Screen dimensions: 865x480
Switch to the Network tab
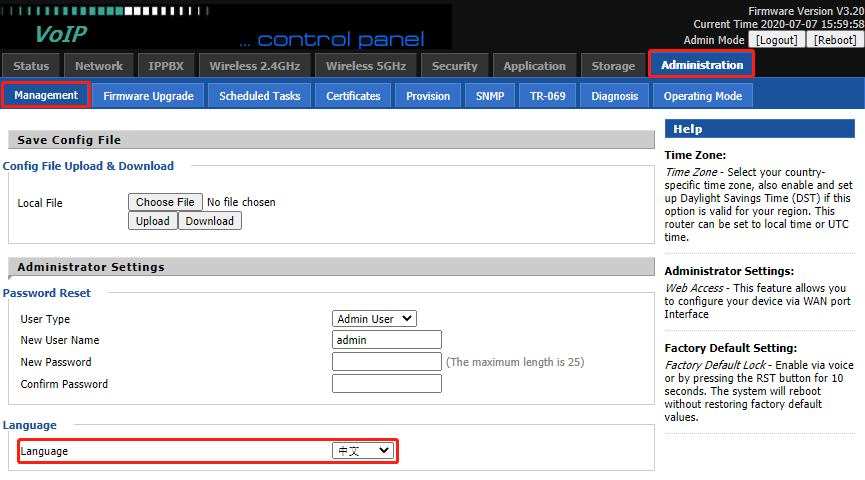pyautogui.click(x=99, y=66)
